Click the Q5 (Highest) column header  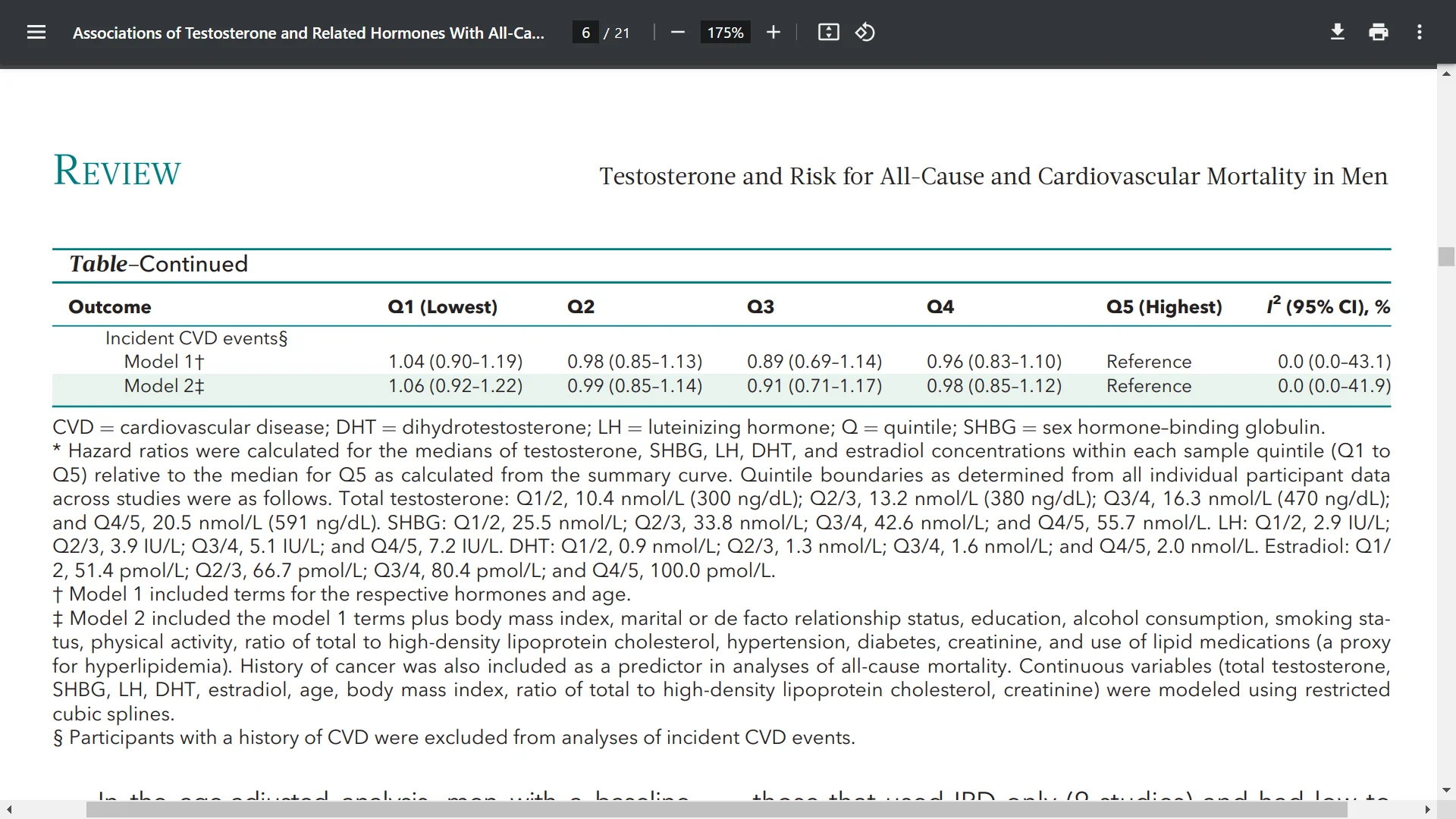[x=1164, y=307]
